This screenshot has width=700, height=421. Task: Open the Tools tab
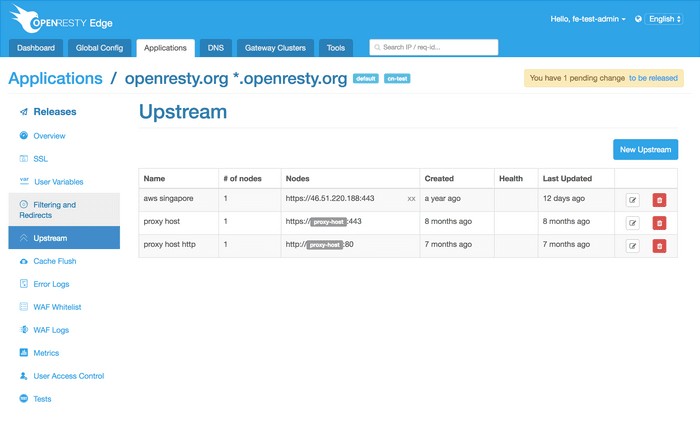tap(336, 48)
